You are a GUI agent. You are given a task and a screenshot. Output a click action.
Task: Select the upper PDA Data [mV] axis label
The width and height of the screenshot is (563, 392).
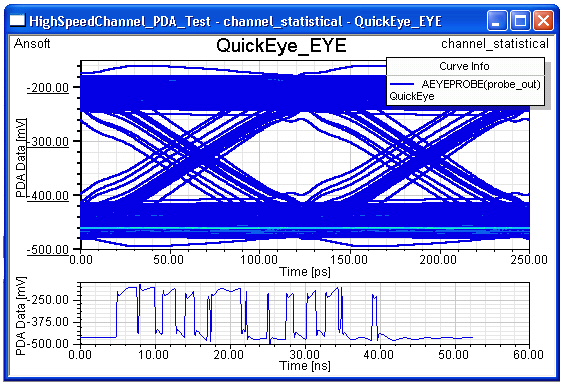(x=21, y=158)
